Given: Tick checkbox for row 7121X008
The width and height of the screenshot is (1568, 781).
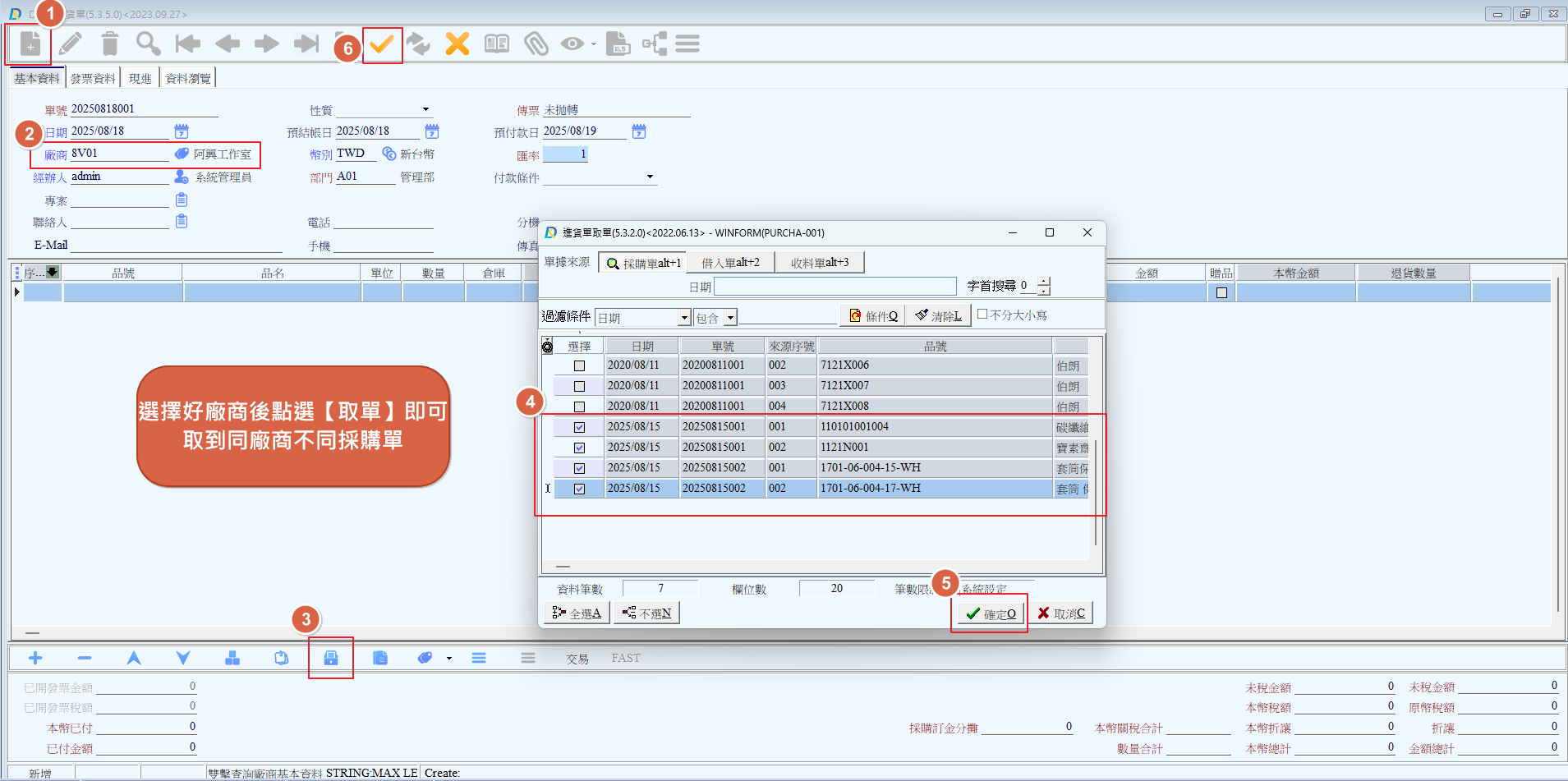Looking at the screenshot, I should pyautogui.click(x=579, y=407).
